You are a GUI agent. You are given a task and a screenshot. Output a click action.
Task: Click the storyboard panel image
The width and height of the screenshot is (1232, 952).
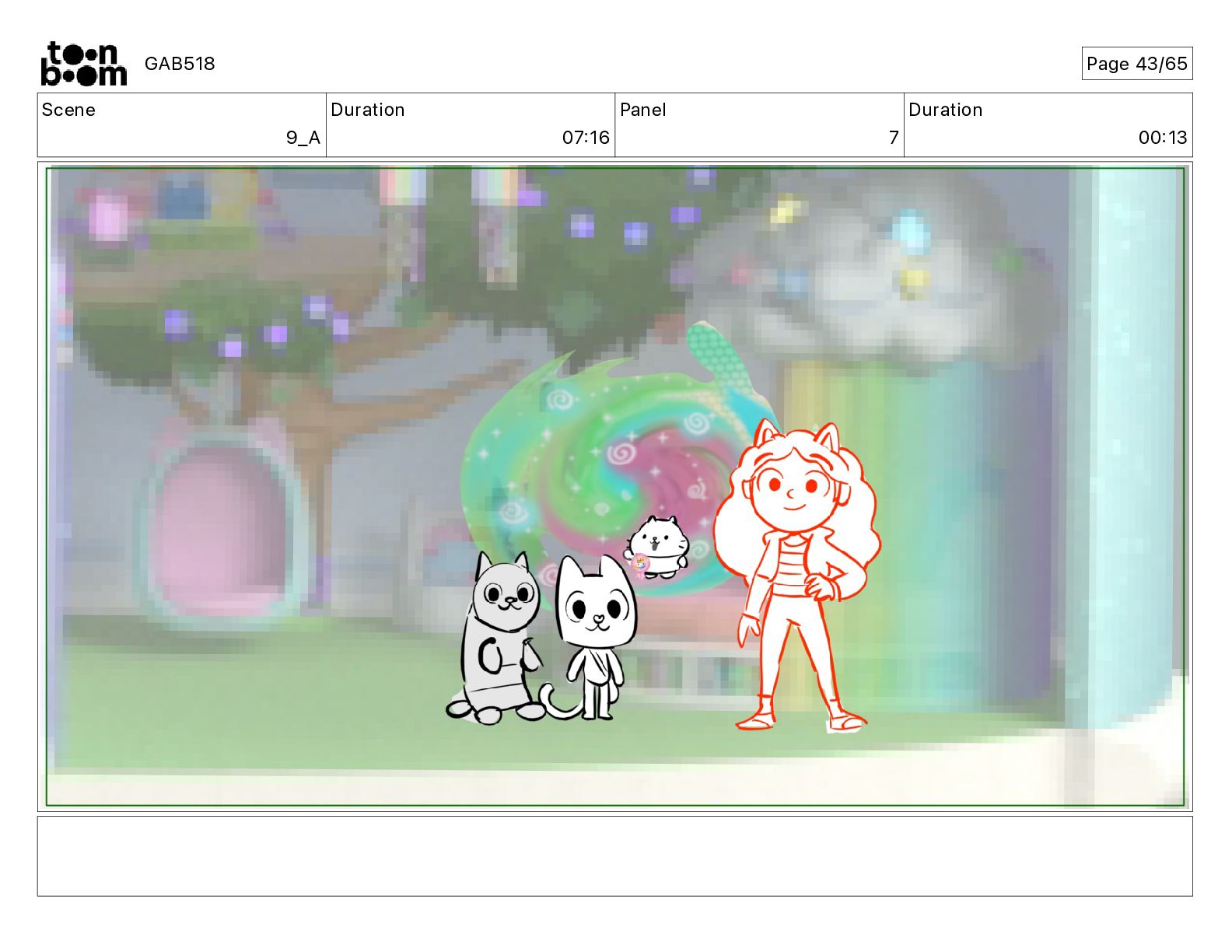coord(614,487)
